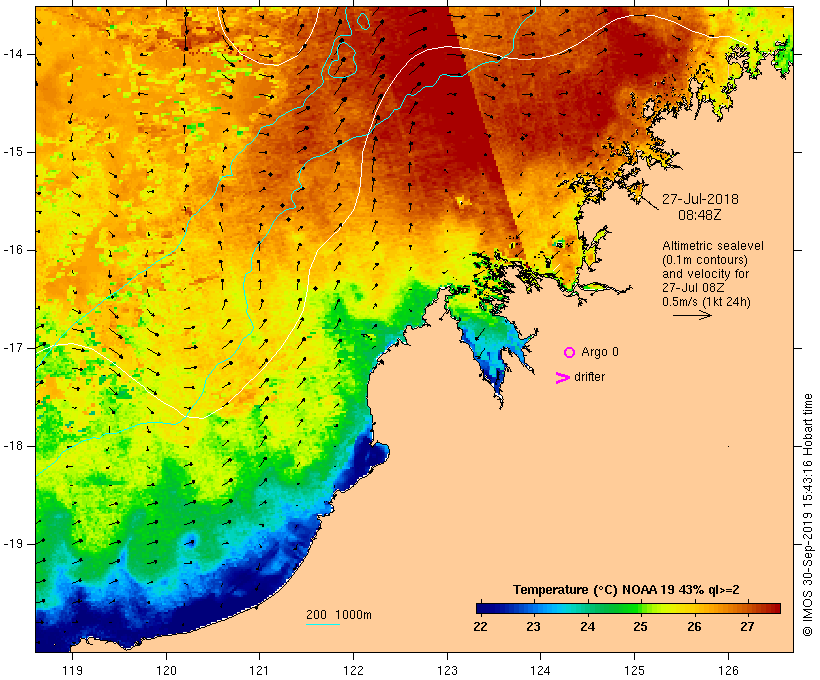
Task: Click the '126' longitude axis label
Action: [x=728, y=671]
